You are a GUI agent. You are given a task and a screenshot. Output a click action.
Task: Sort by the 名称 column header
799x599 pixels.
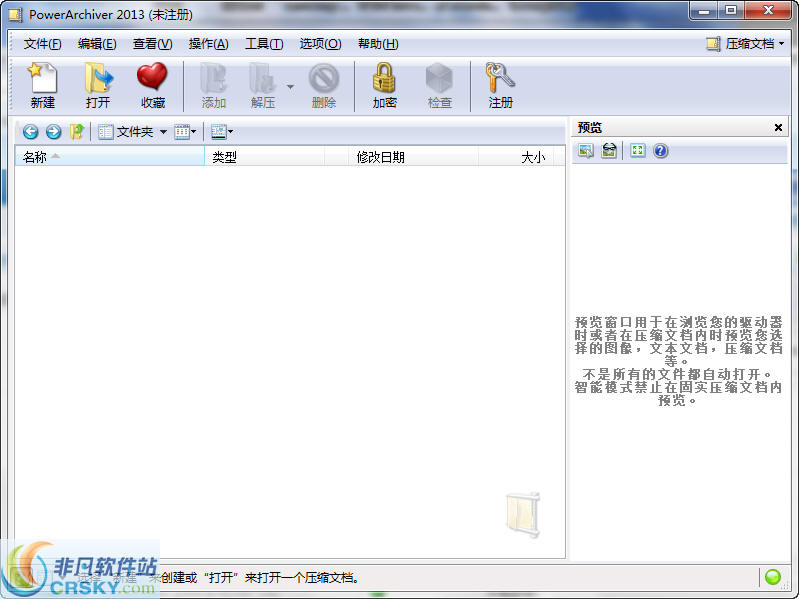[110, 157]
